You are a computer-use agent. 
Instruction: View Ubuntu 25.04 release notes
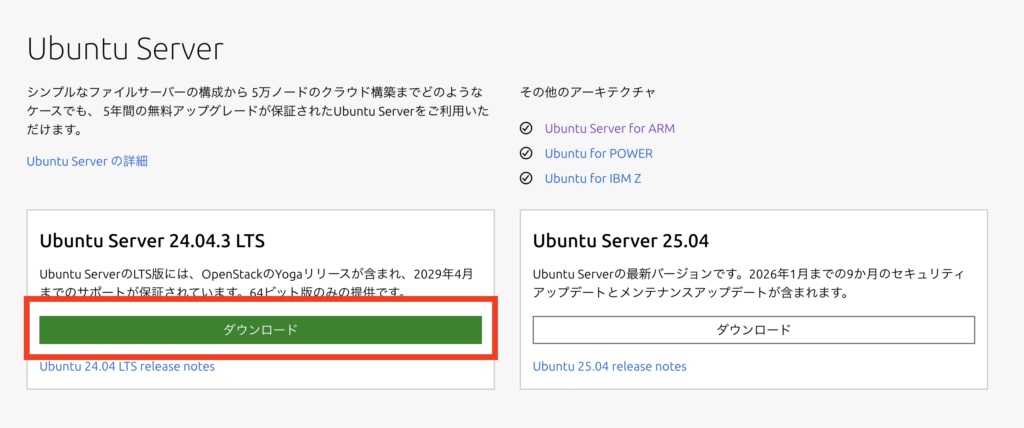point(609,366)
